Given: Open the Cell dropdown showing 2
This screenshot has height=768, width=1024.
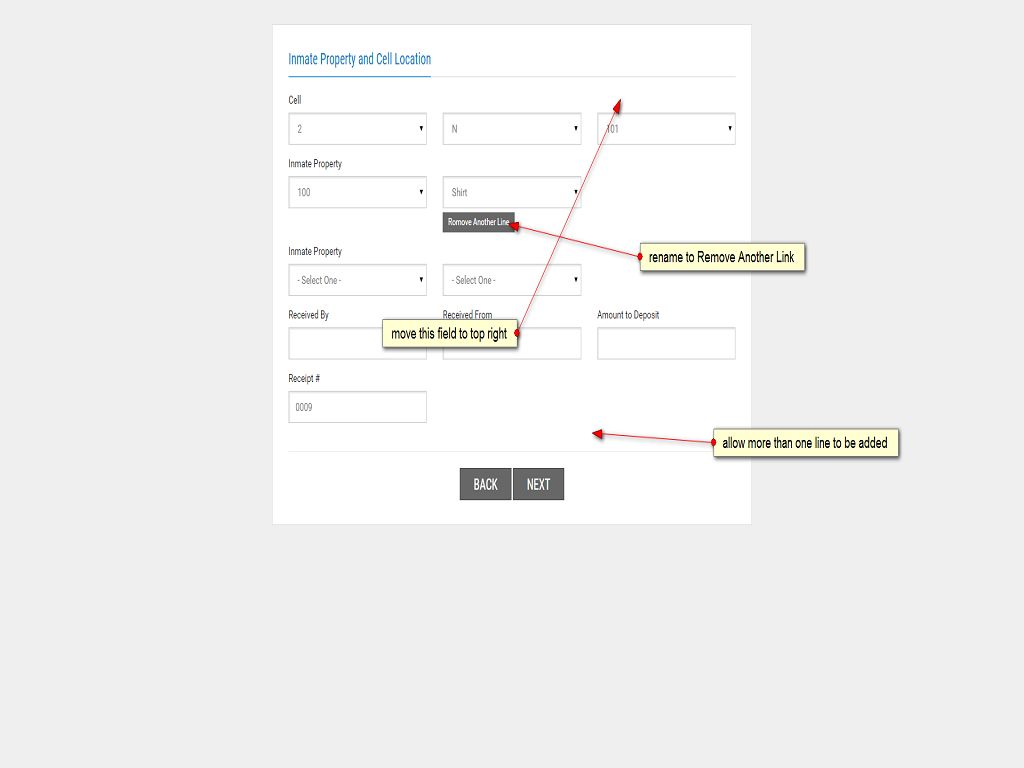Looking at the screenshot, I should (x=357, y=129).
